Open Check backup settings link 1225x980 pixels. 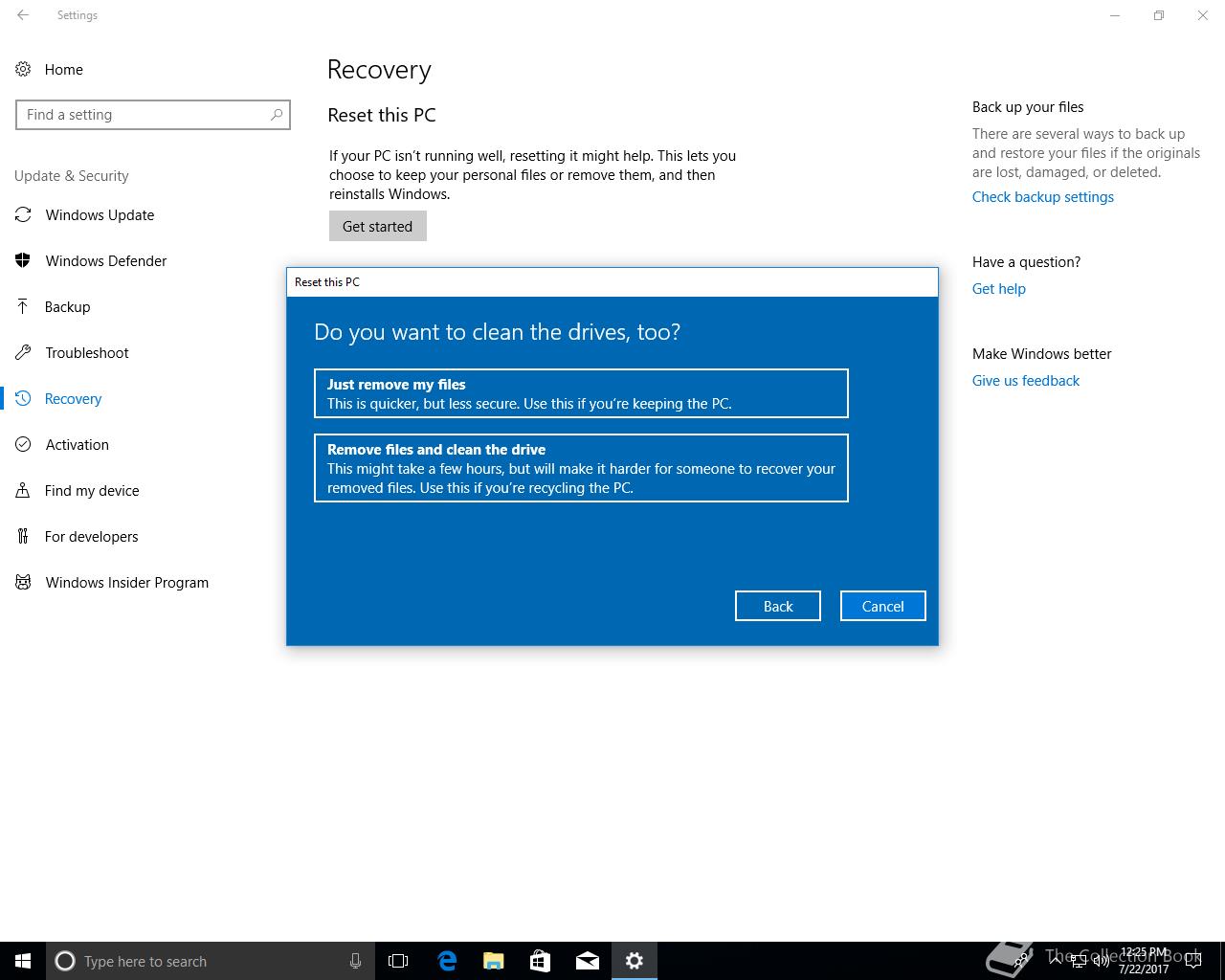1043,197
